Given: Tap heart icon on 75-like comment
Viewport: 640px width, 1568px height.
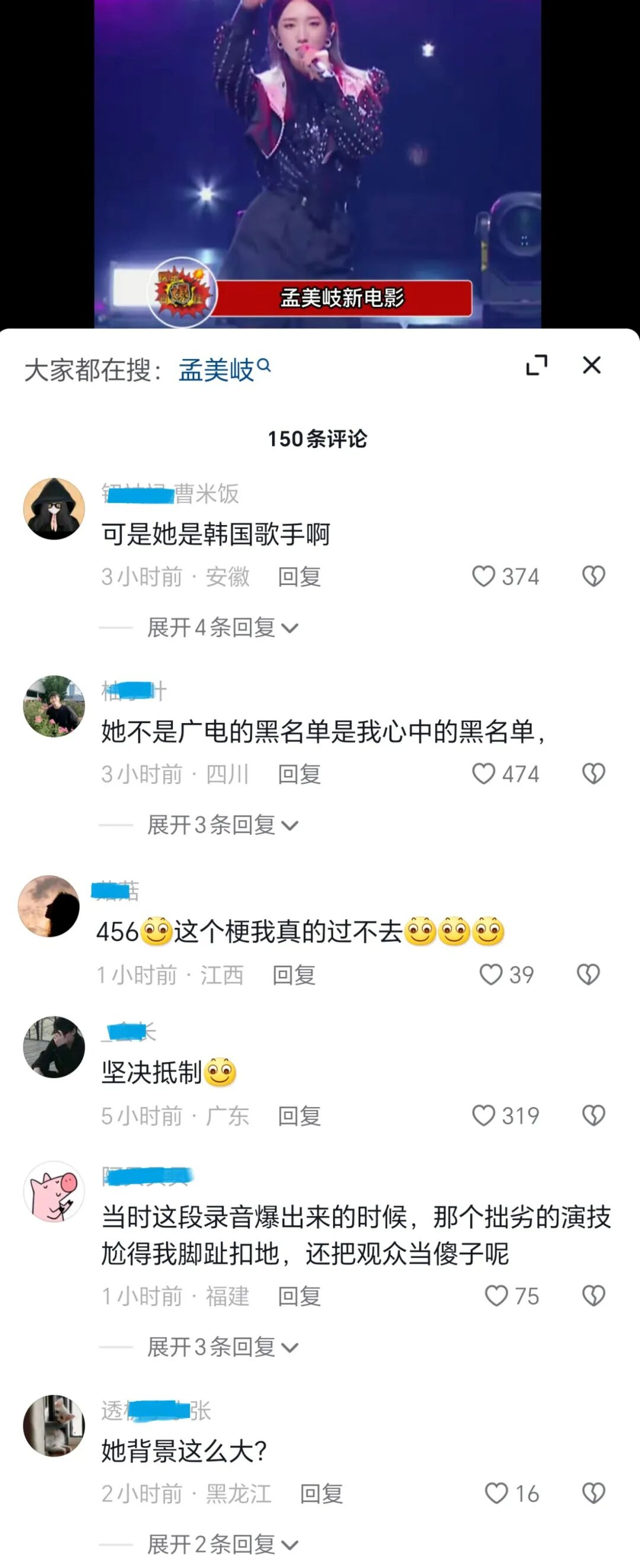Looking at the screenshot, I should pos(495,1296).
